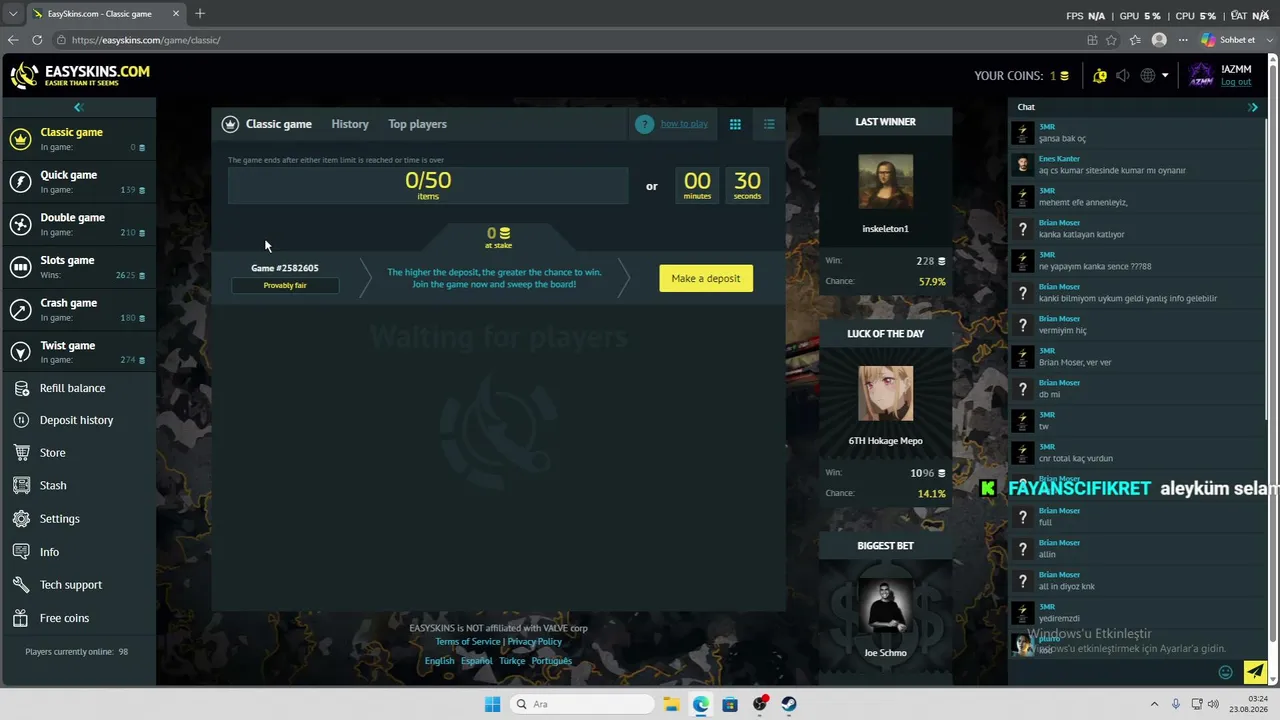Open the !AZMM profile avatar
The width and height of the screenshot is (1280, 720).
point(1201,76)
